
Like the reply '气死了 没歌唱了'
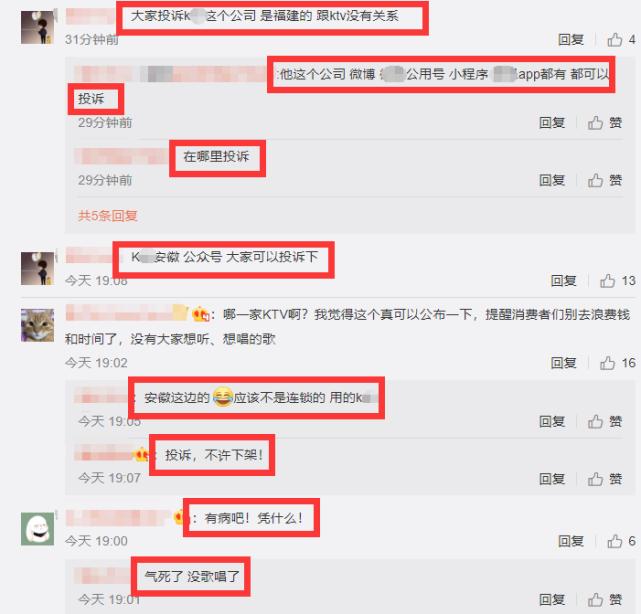click(x=604, y=600)
